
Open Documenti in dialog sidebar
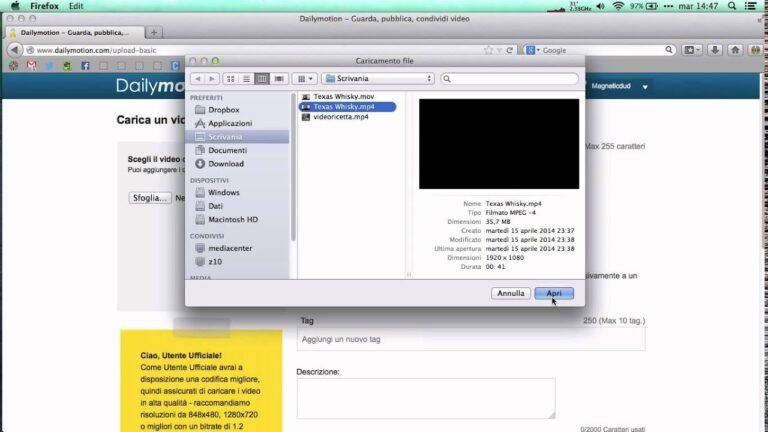[227, 150]
